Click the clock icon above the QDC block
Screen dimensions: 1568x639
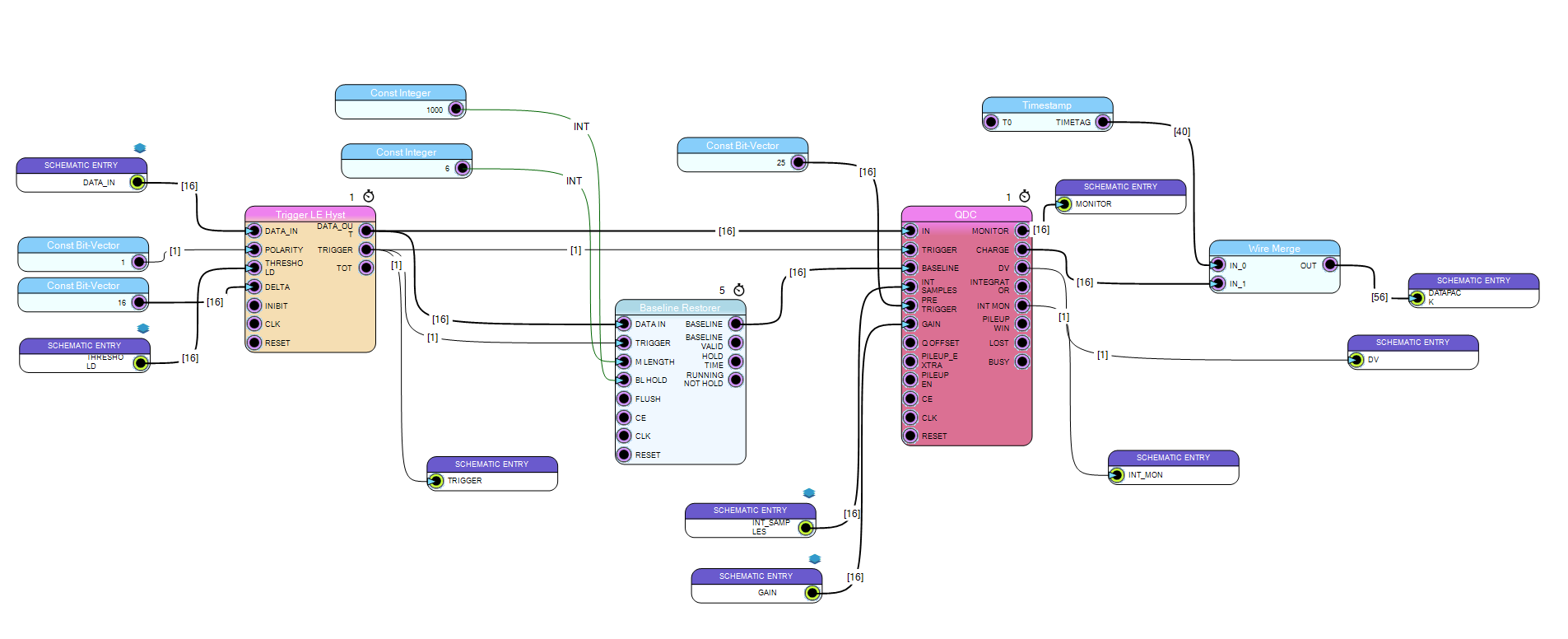(x=1024, y=196)
